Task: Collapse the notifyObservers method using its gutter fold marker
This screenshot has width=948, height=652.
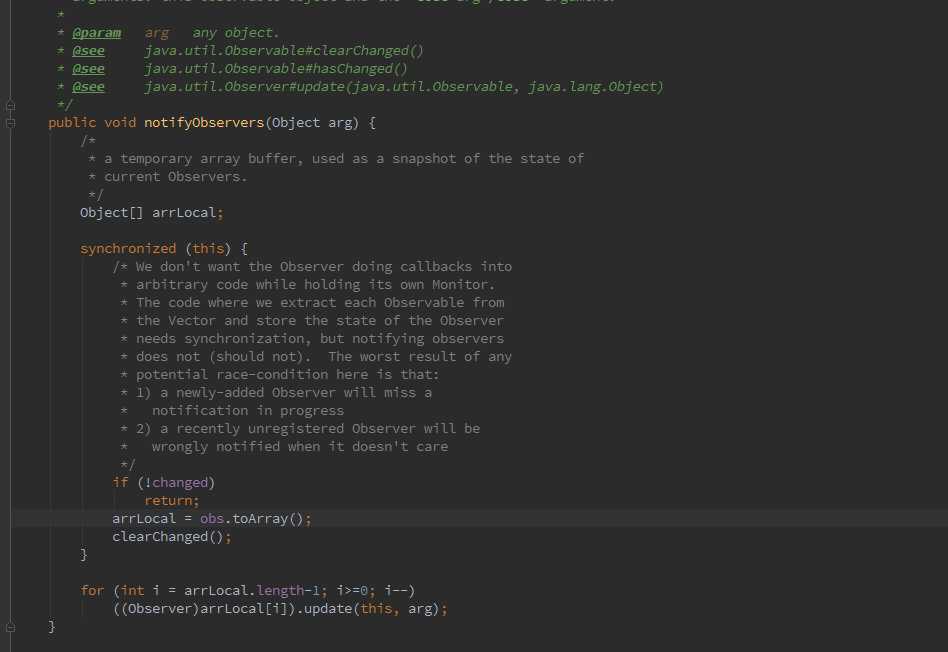Action: [x=10, y=123]
